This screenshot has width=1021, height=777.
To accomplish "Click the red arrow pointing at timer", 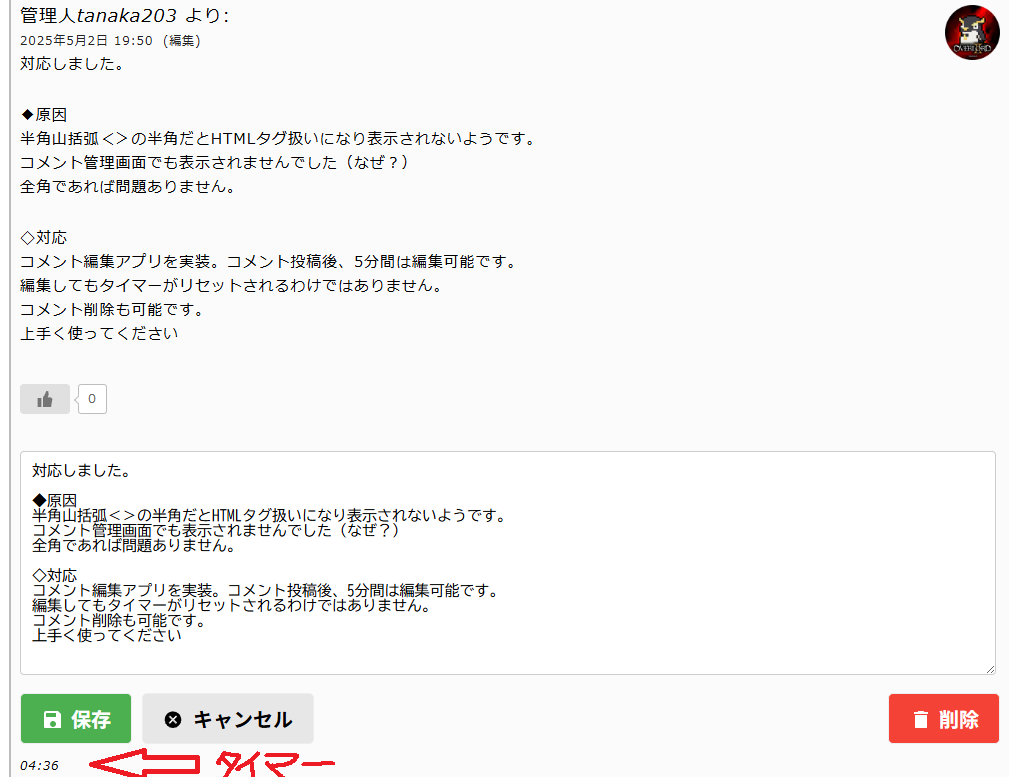I will (x=145, y=763).
